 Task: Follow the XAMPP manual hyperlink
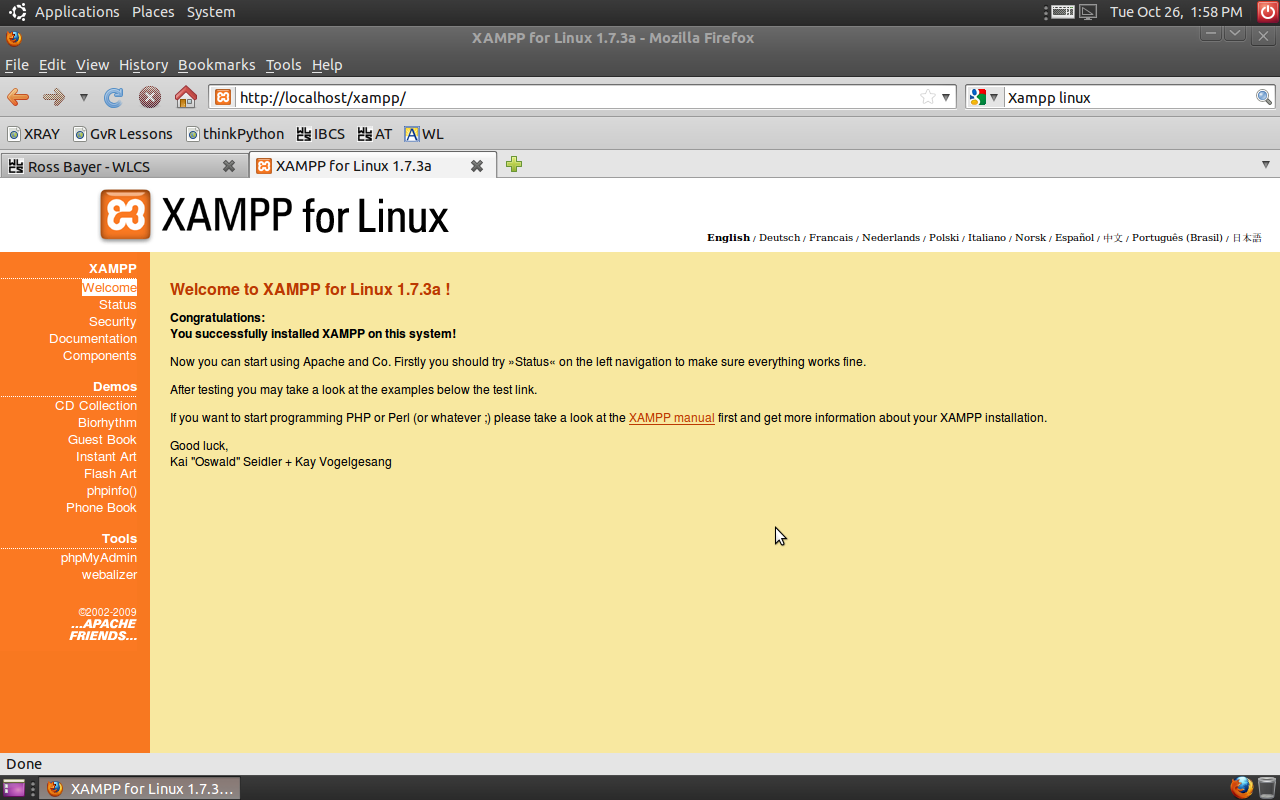click(x=671, y=418)
